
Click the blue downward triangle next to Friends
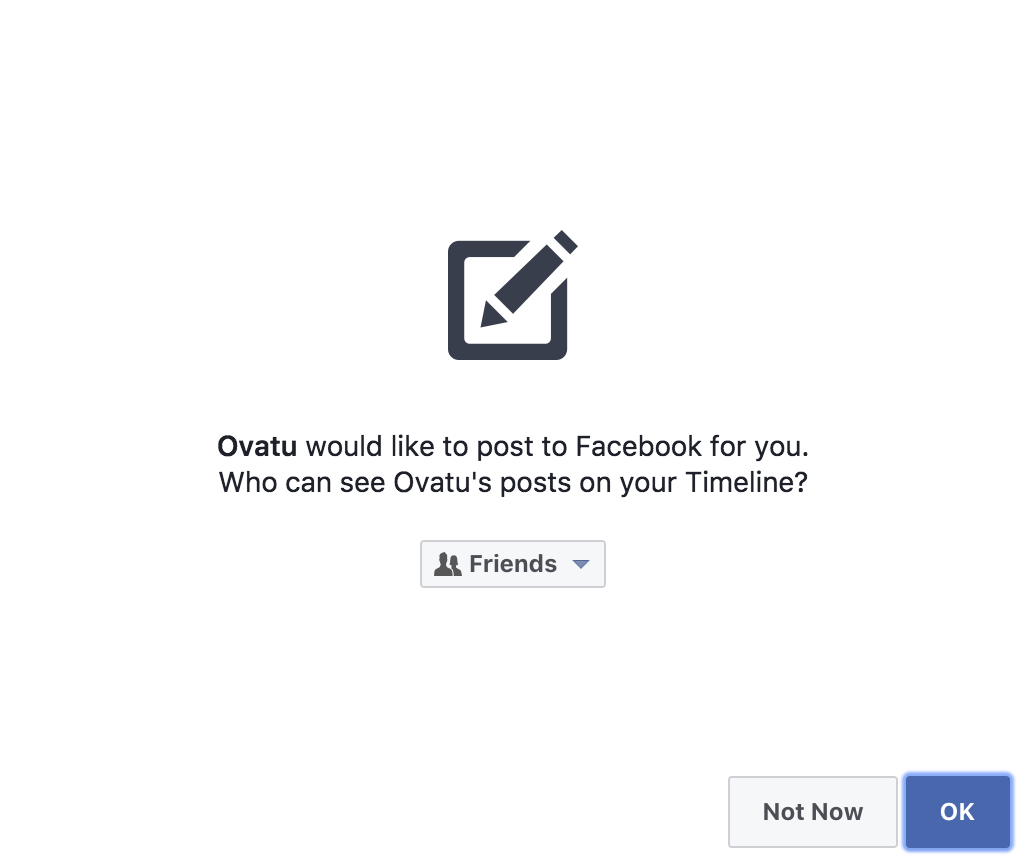click(581, 564)
